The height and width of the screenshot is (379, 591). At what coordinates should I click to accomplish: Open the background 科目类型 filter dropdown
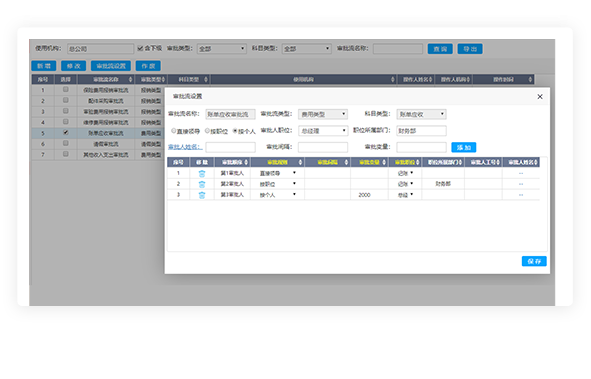tap(307, 49)
